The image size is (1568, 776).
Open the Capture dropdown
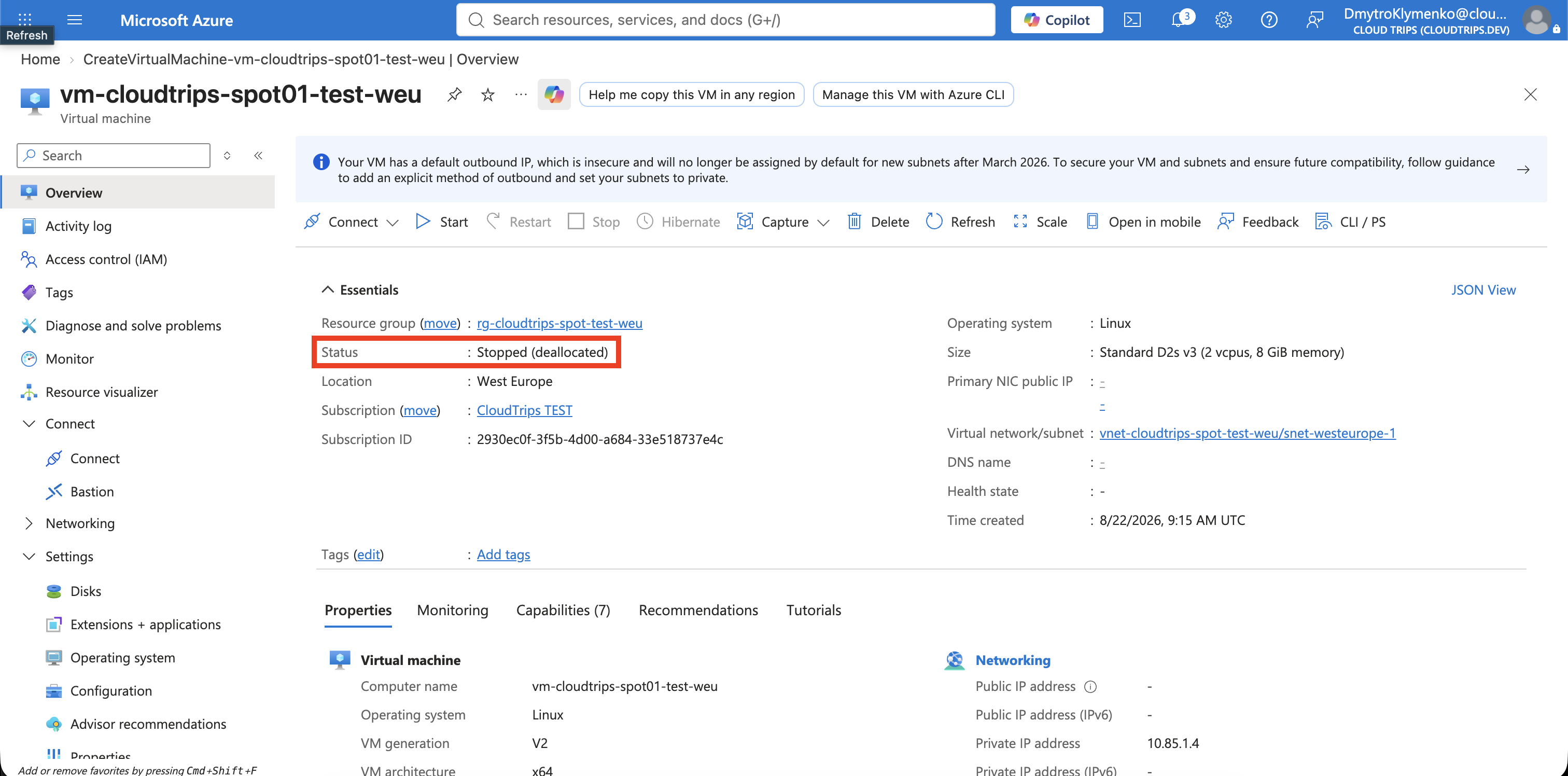pyautogui.click(x=783, y=221)
